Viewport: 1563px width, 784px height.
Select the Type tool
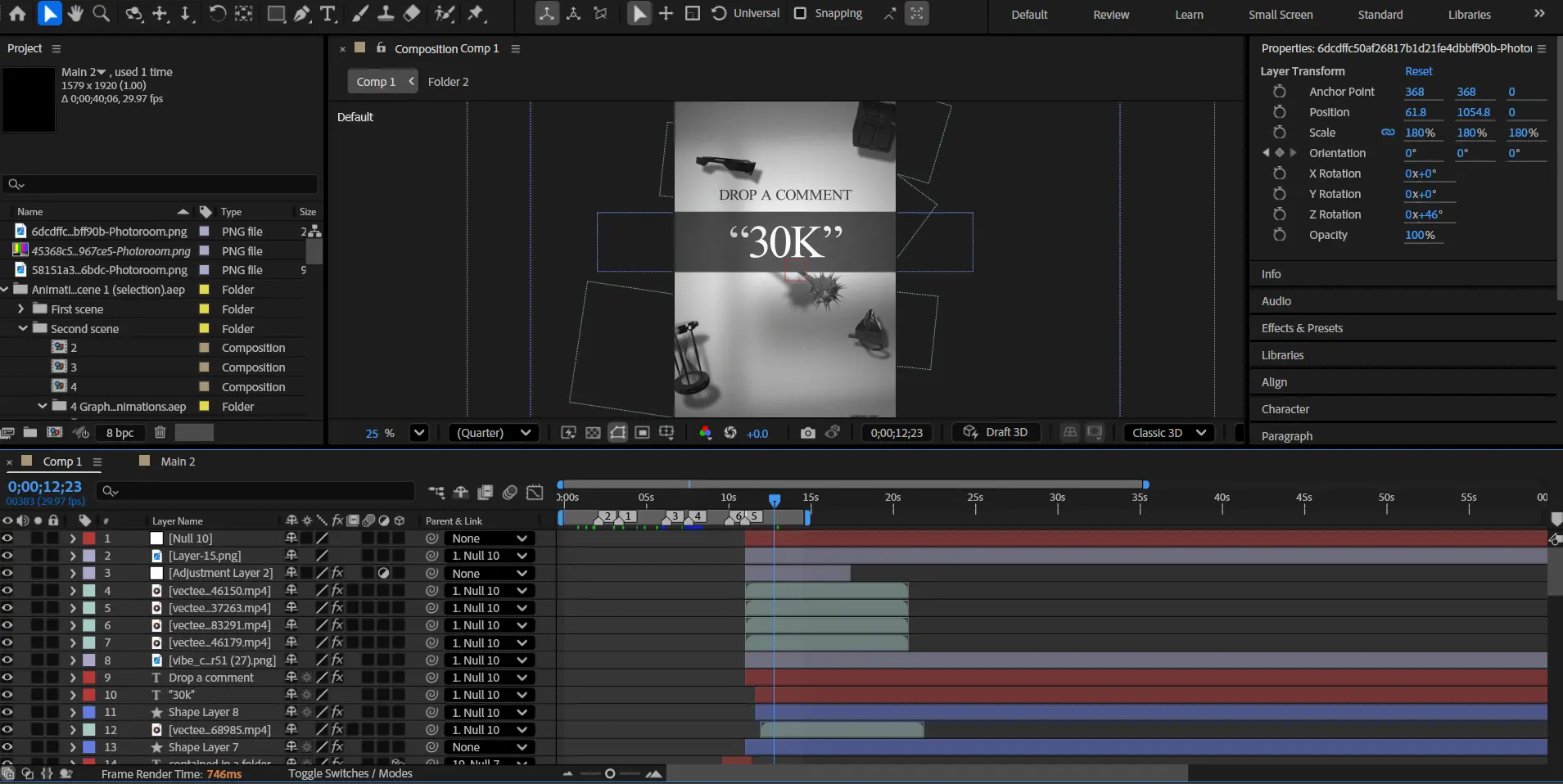pyautogui.click(x=328, y=13)
